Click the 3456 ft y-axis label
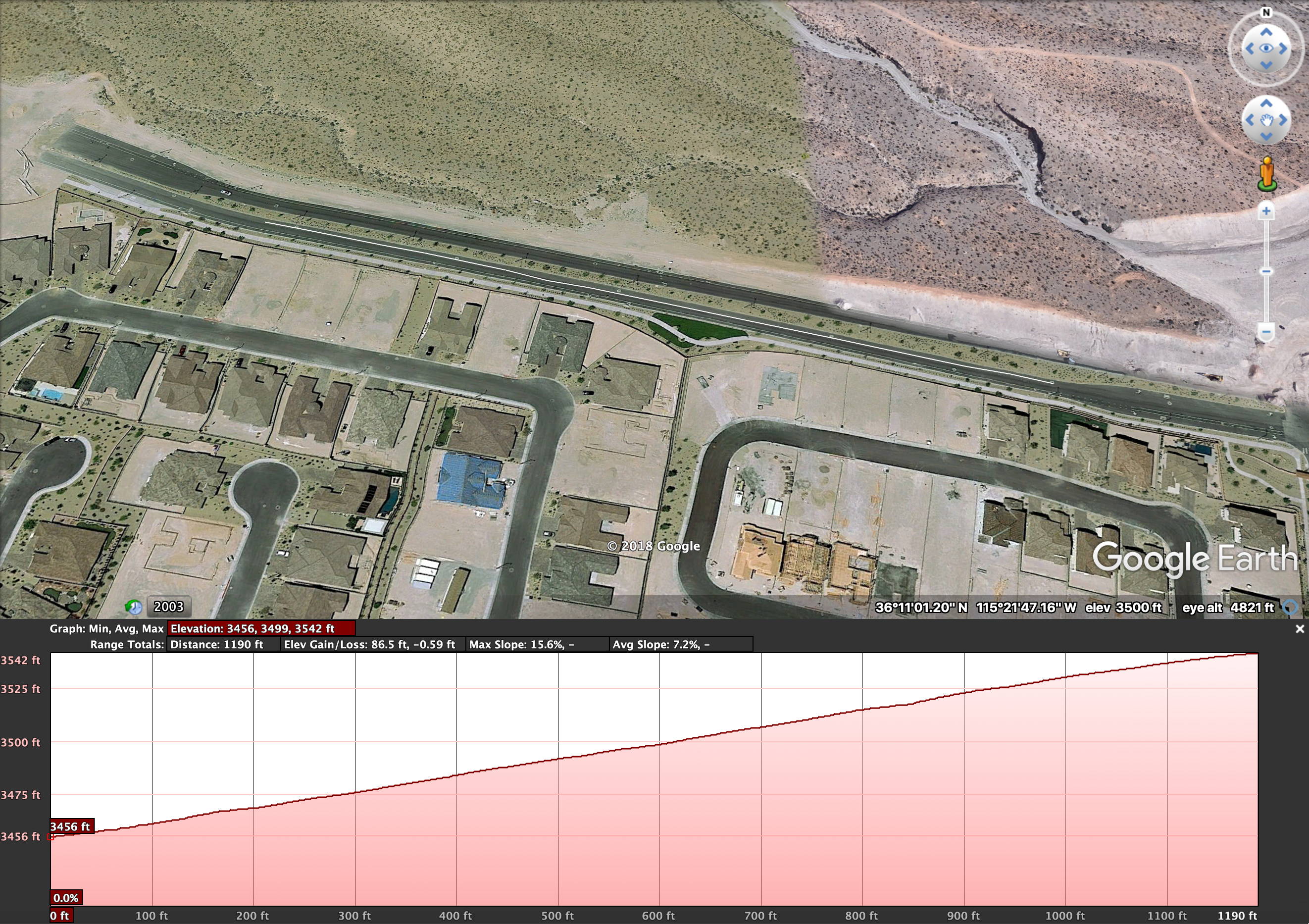The height and width of the screenshot is (924, 1309). (x=20, y=837)
